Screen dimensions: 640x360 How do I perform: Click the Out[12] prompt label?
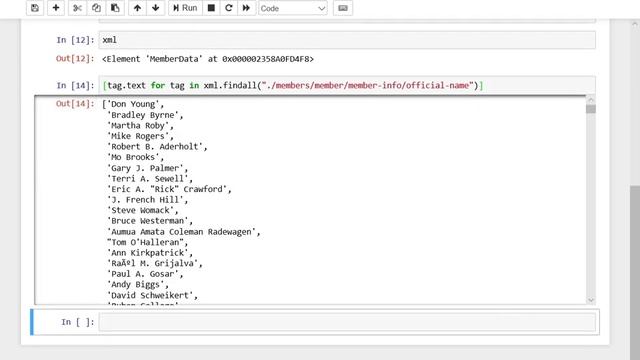75,59
